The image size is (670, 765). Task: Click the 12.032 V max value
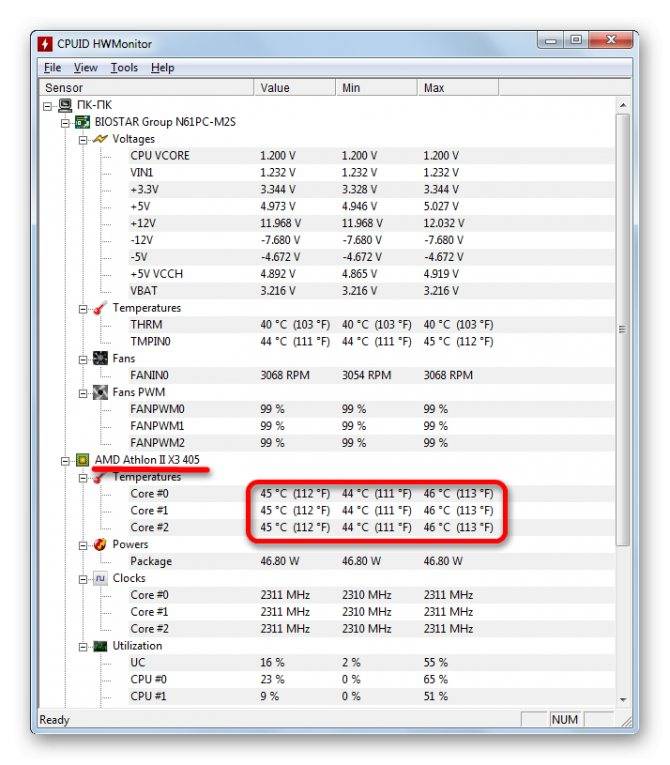[x=444, y=223]
